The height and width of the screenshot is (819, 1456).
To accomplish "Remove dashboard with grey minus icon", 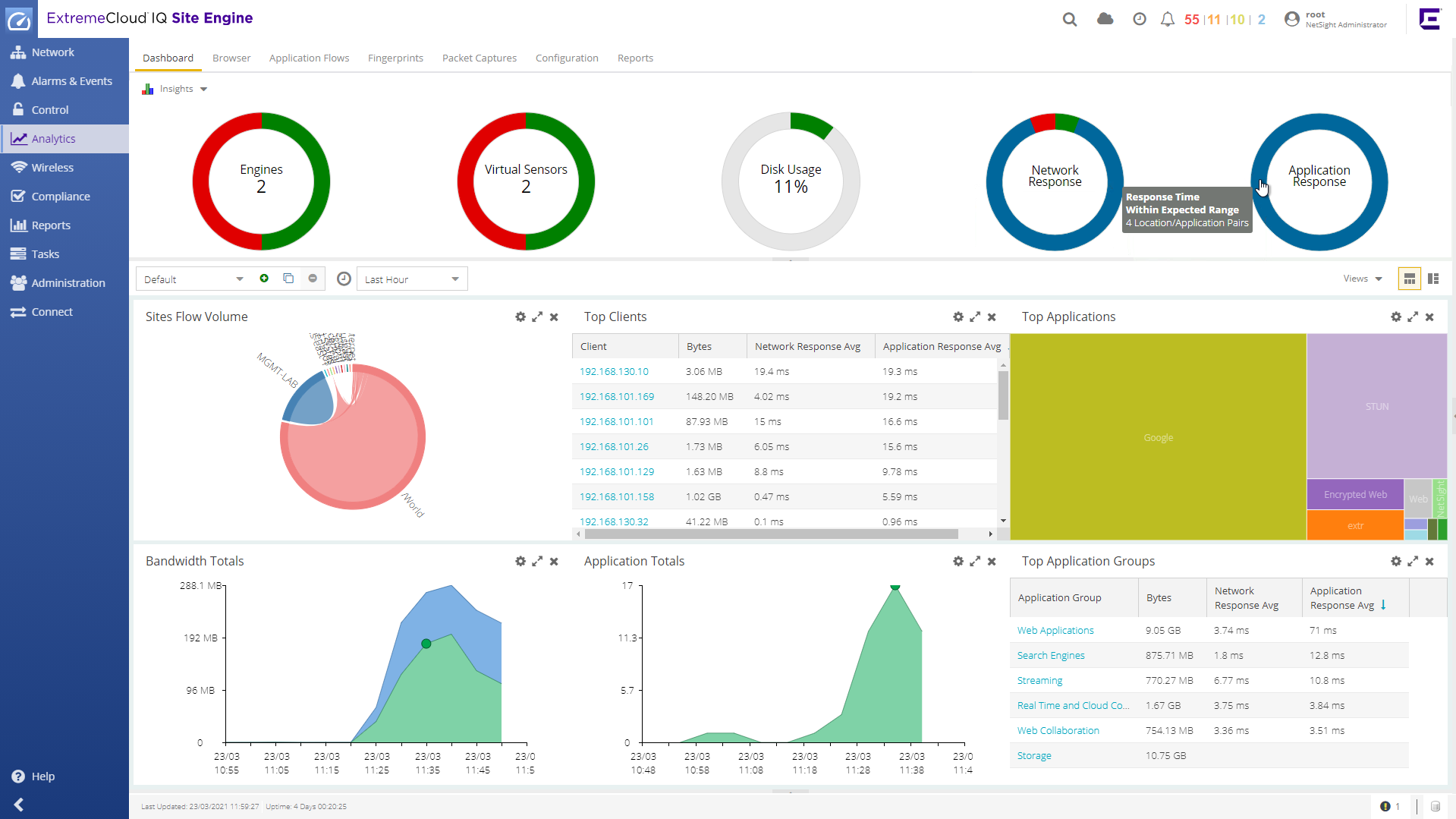I will (x=313, y=279).
